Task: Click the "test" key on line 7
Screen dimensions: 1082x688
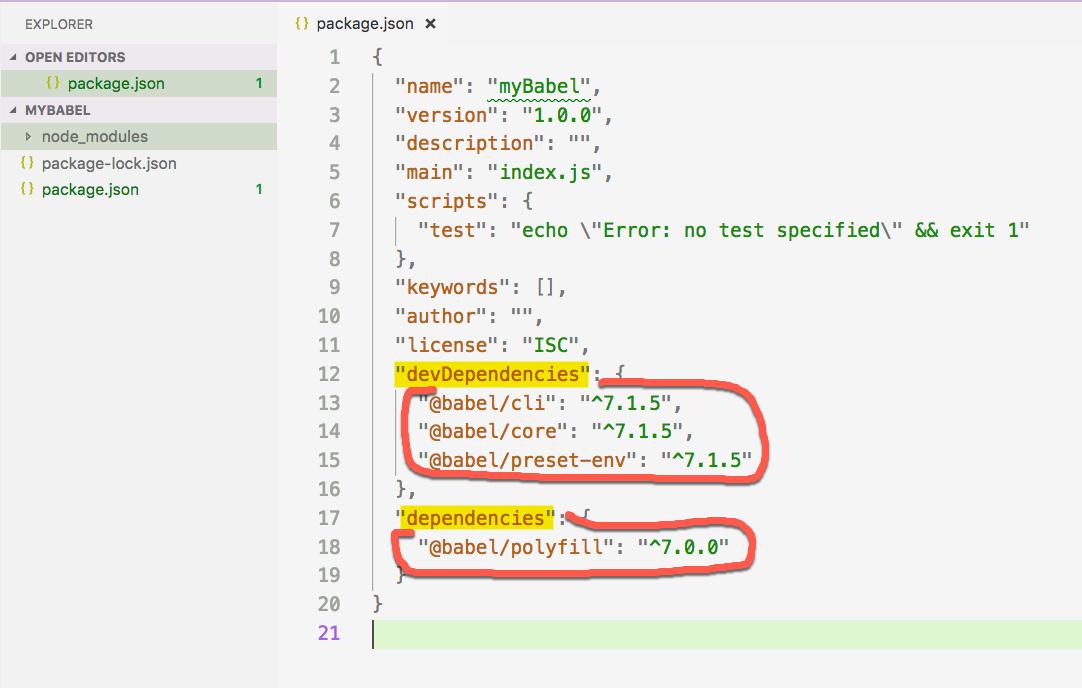Action: tap(452, 230)
